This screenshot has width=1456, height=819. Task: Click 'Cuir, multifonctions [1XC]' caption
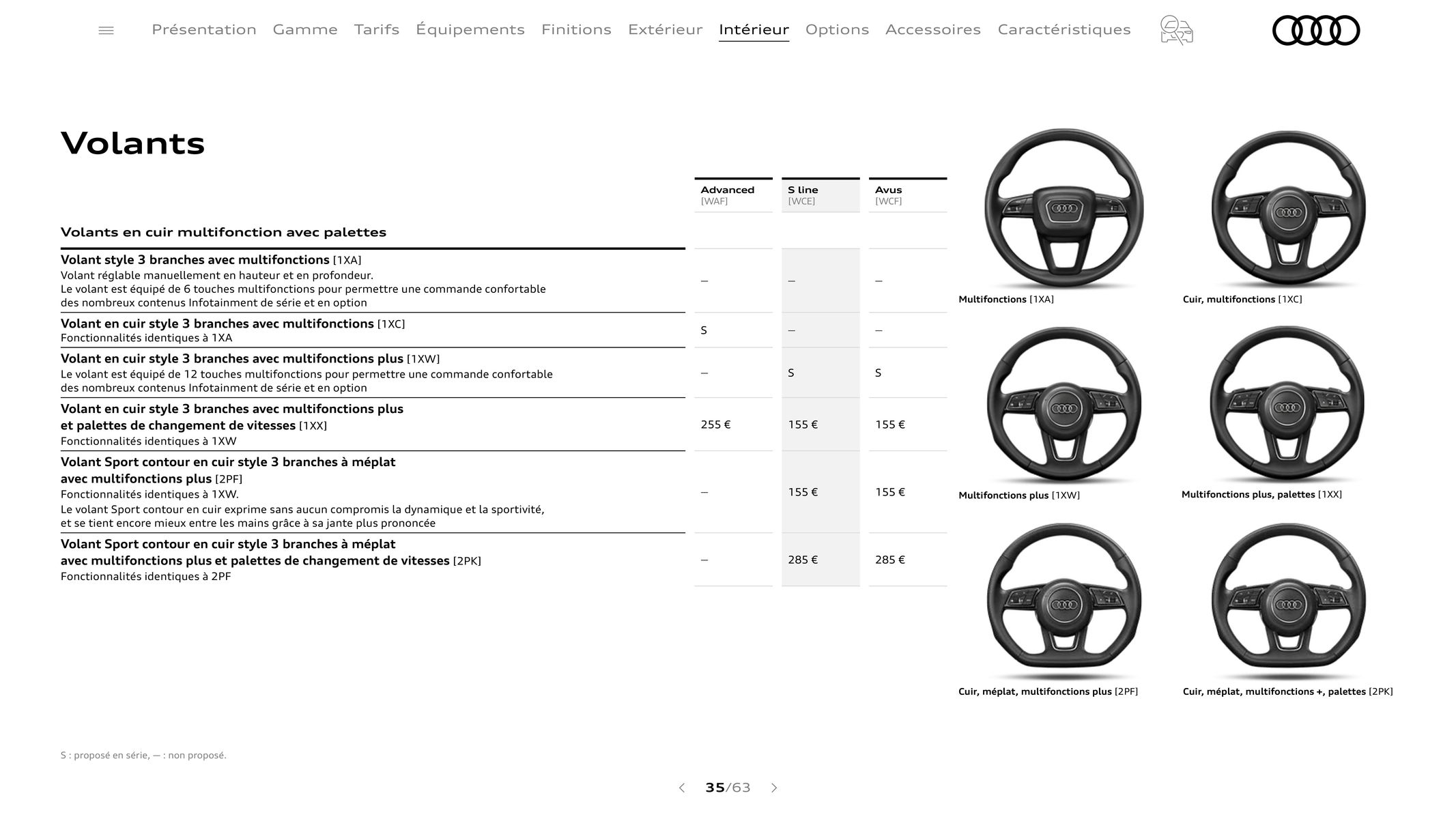[1242, 300]
